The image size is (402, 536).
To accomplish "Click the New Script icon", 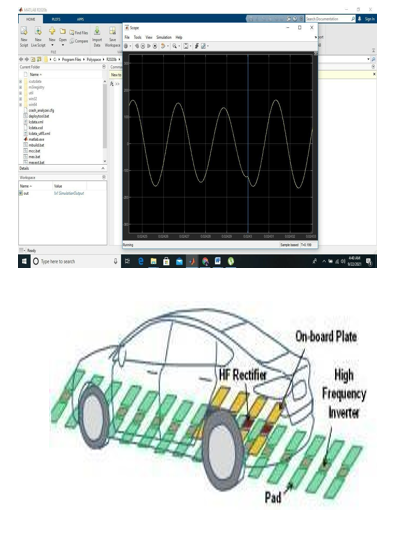I will pyautogui.click(x=24, y=31).
